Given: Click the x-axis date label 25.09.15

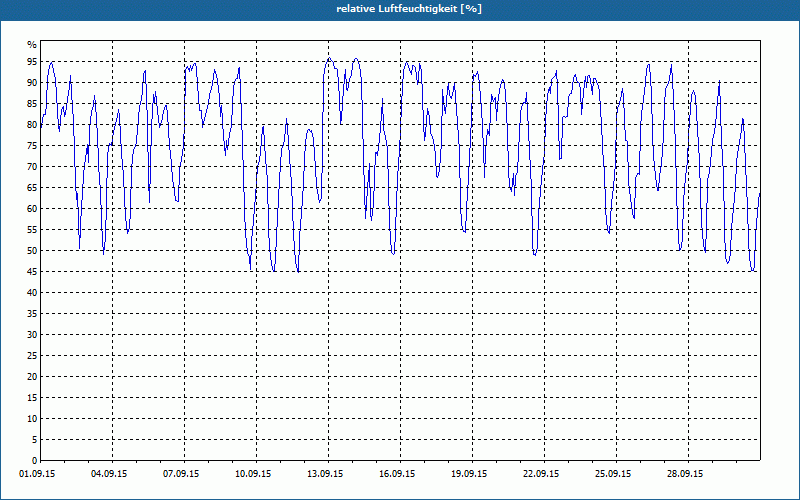Looking at the screenshot, I should (x=613, y=474).
